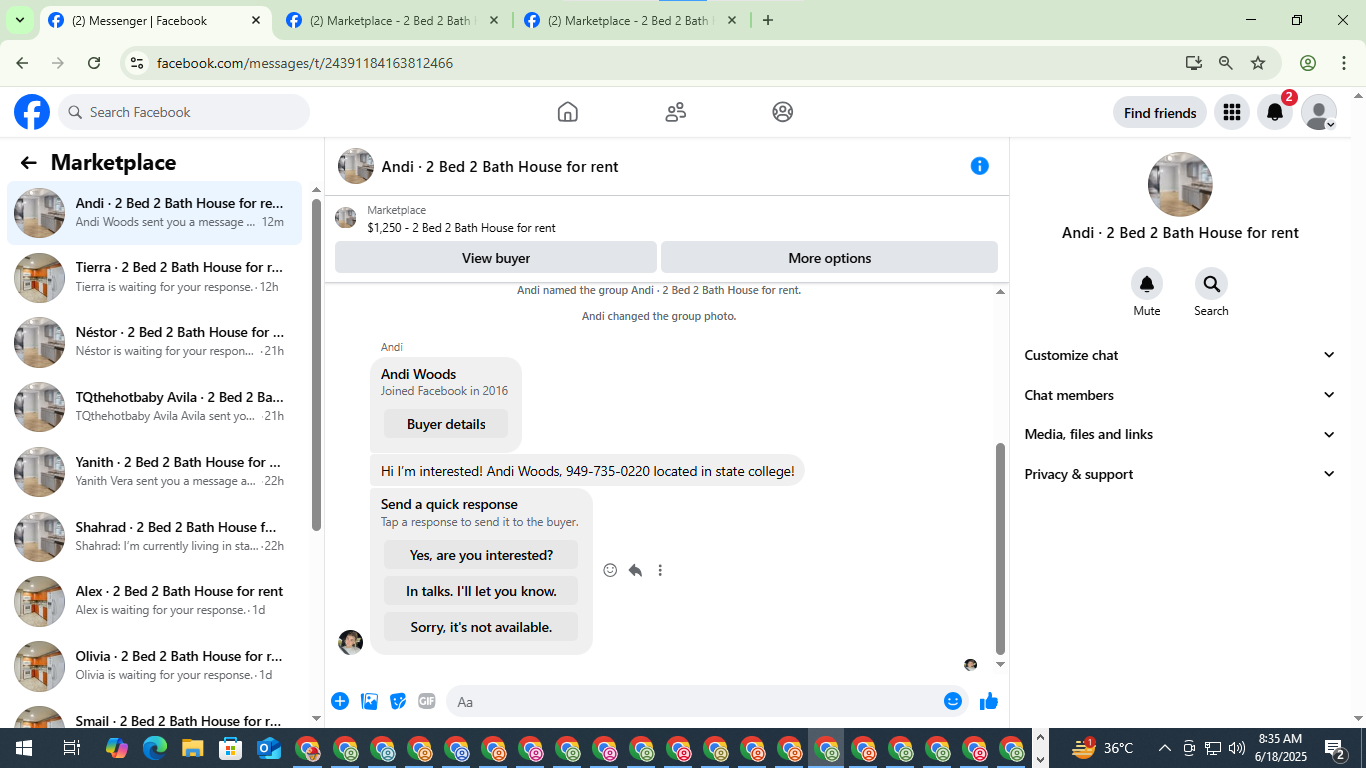This screenshot has width=1366, height=768.
Task: Click the Find friends button
Action: tap(1160, 113)
